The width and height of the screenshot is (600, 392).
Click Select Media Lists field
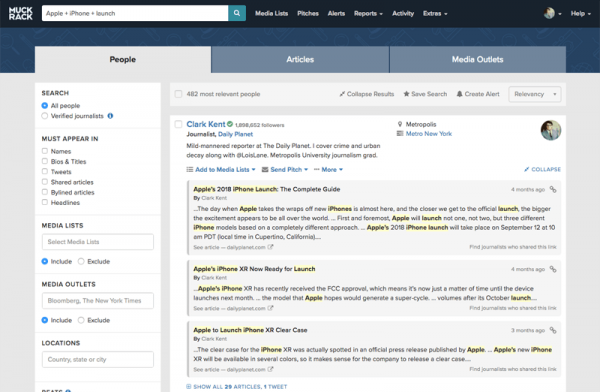pyautogui.click(x=98, y=242)
